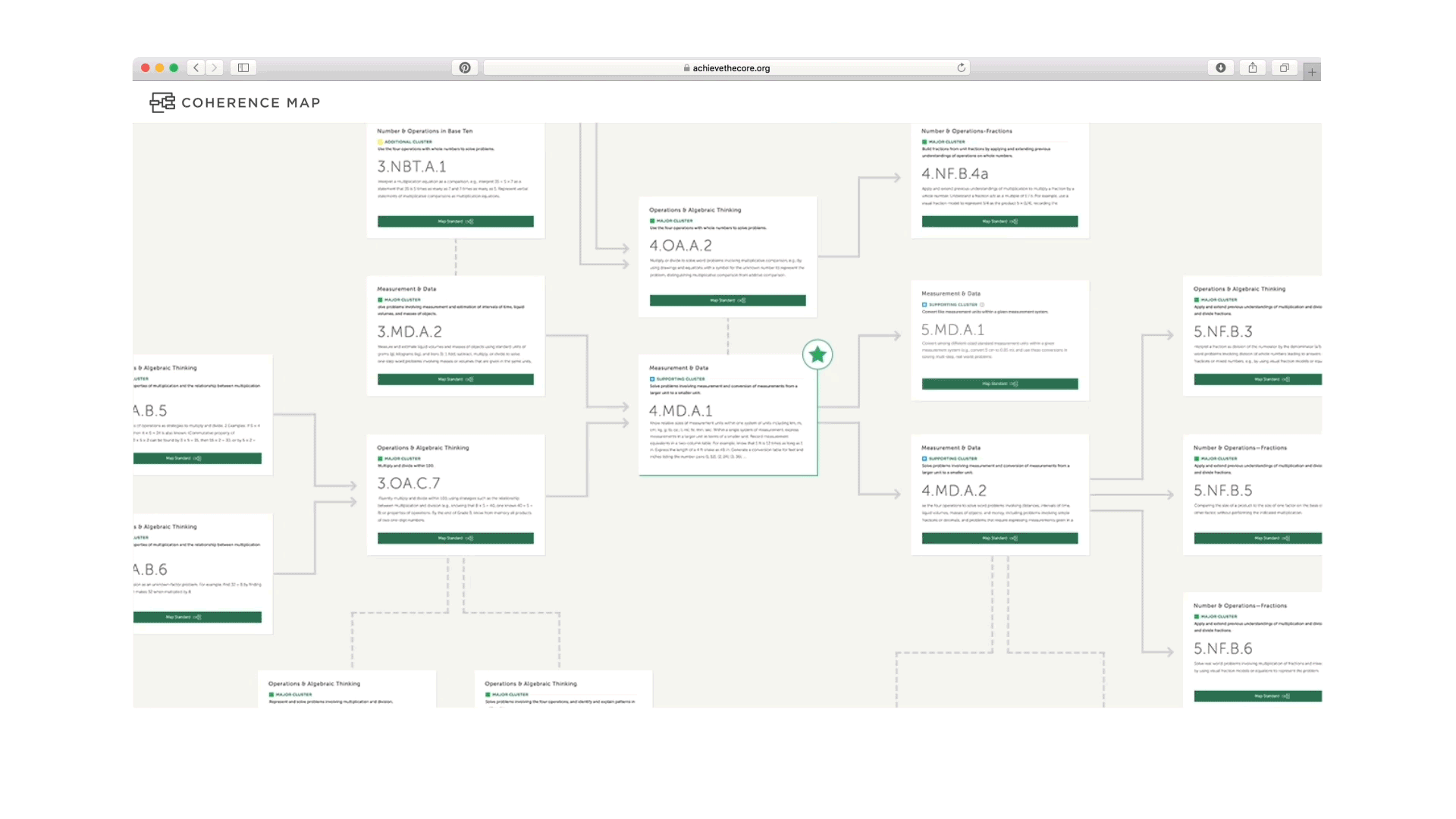Select the 3.MD.A.2 standard heading
This screenshot has height=819, width=1456.
pyautogui.click(x=409, y=331)
